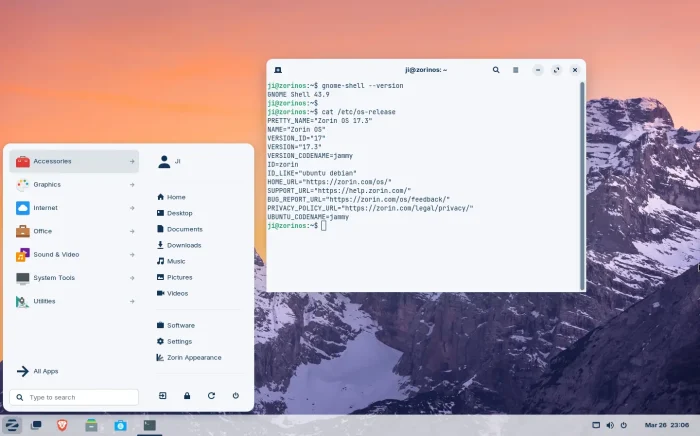Focus the Terminal taskbar icon
This screenshot has height=436, width=700.
tap(150, 425)
